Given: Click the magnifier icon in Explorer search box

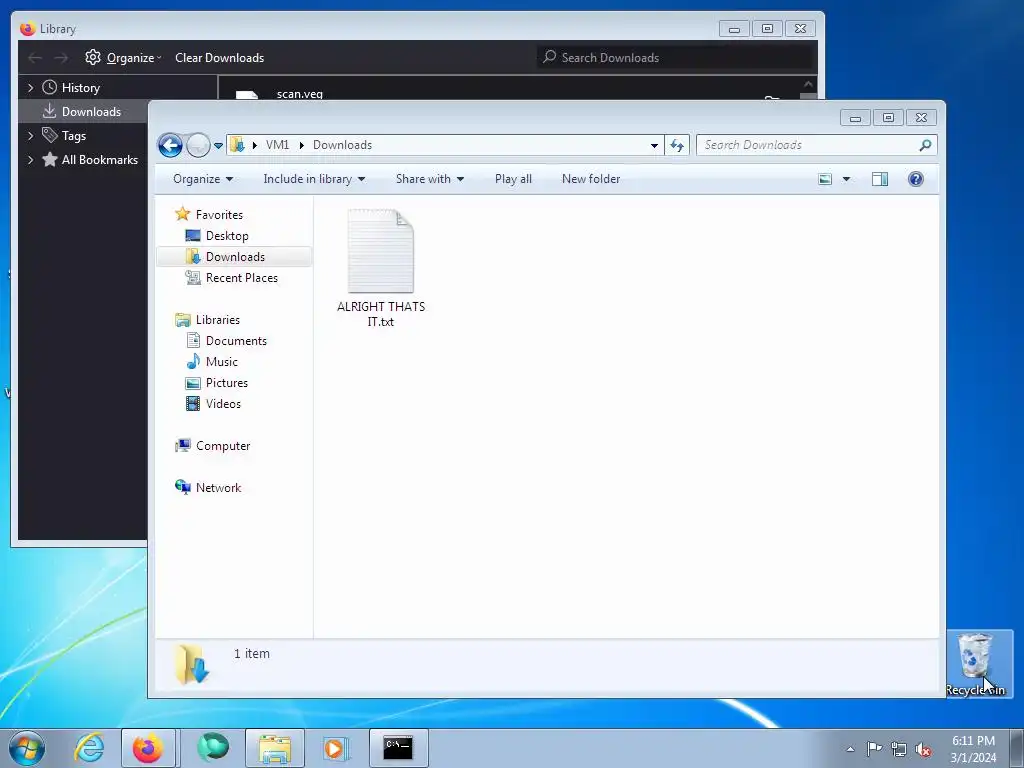Looking at the screenshot, I should click(925, 145).
